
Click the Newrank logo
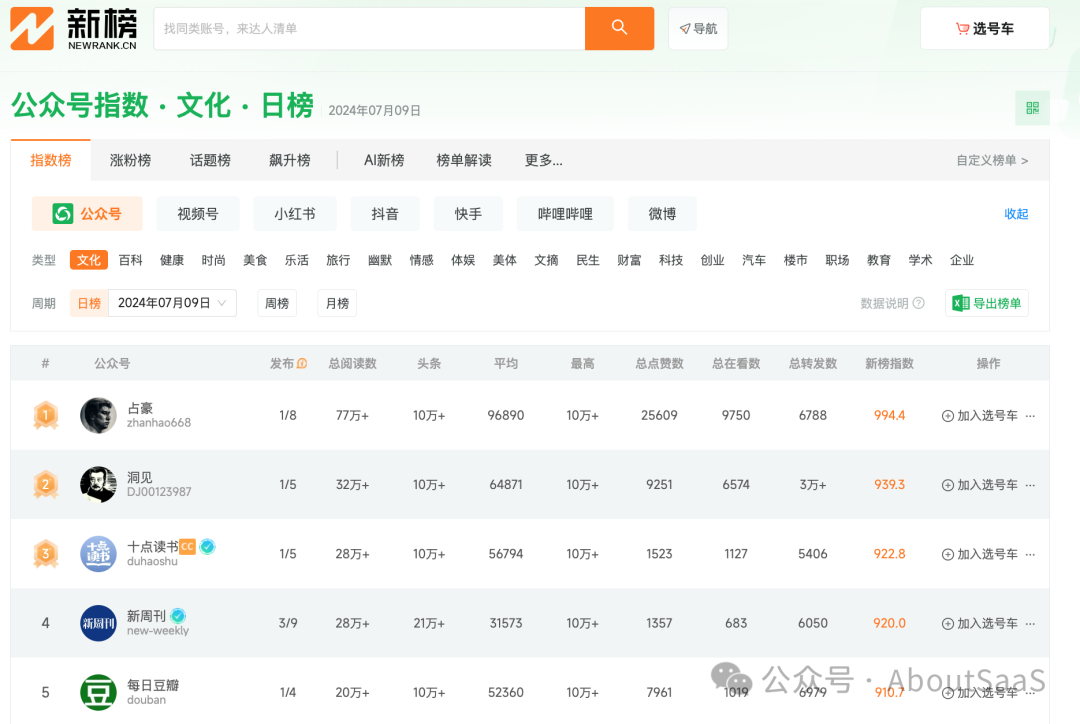74,28
